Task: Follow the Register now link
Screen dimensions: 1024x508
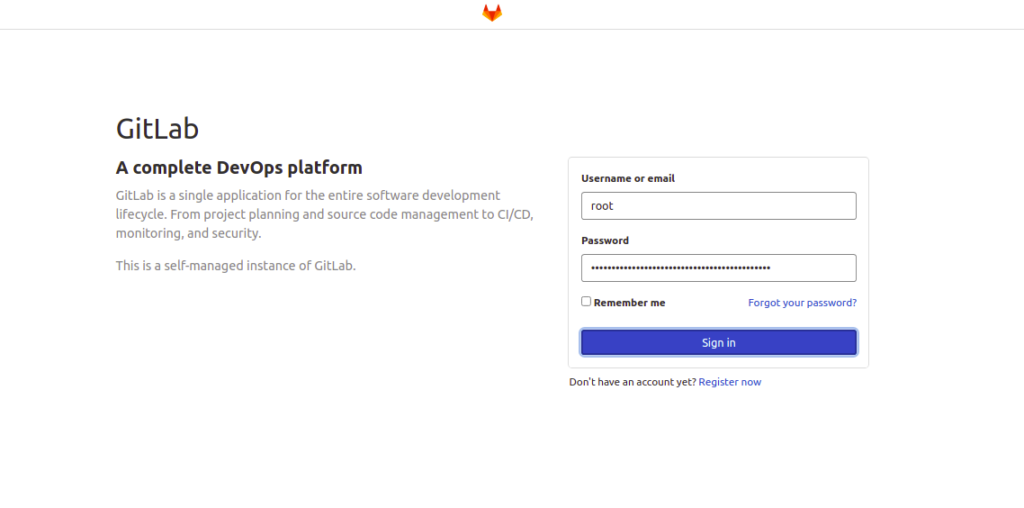Action: pyautogui.click(x=729, y=382)
